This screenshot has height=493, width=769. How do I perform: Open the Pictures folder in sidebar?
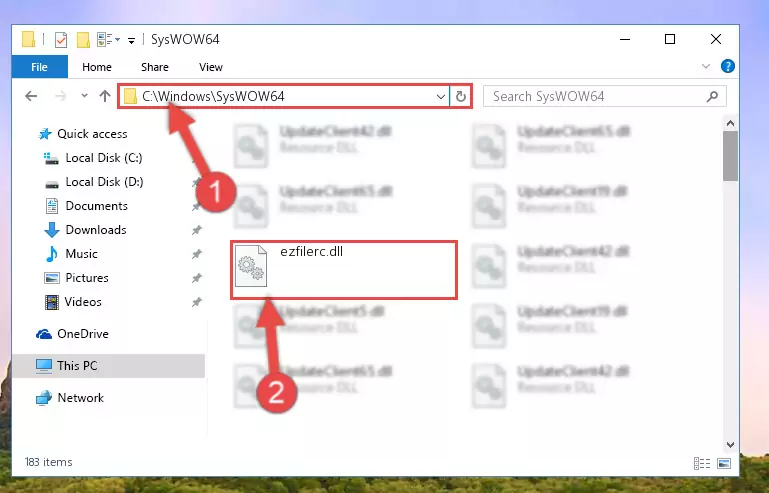(87, 278)
